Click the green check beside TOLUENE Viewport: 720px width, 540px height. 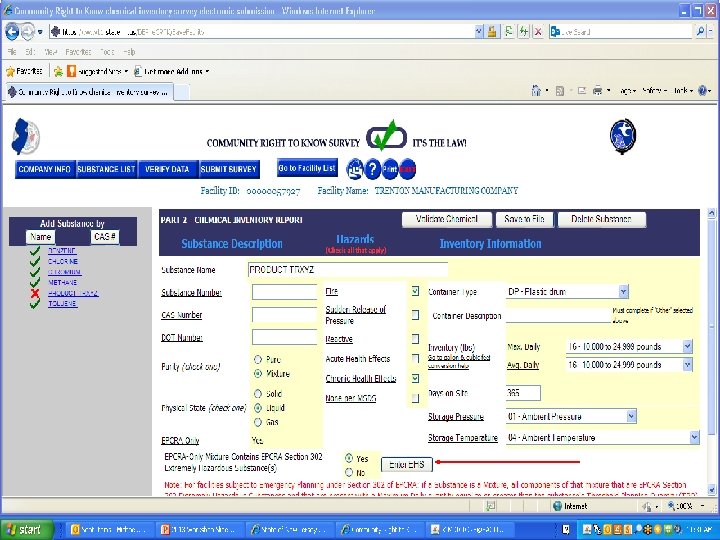point(35,304)
